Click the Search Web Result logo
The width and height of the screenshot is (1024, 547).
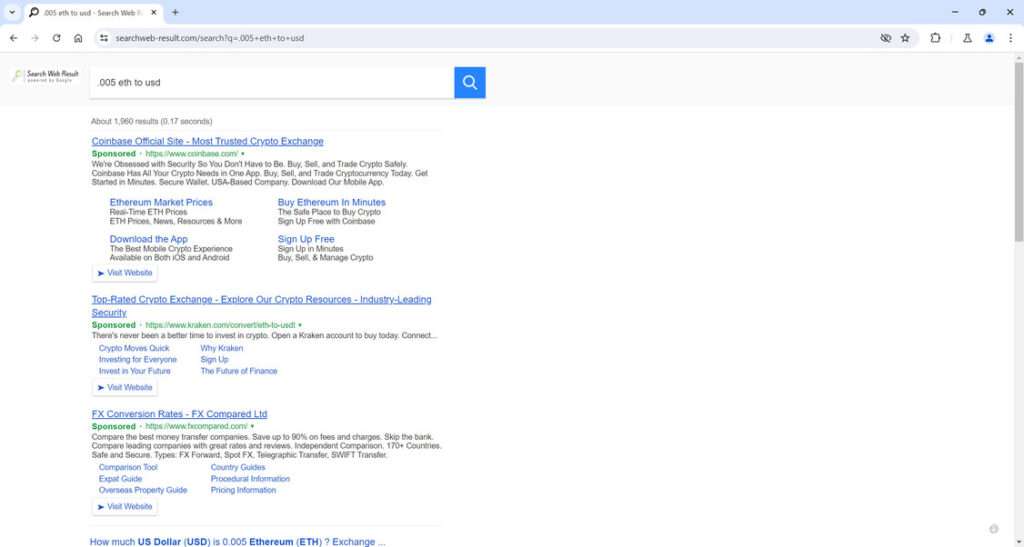(45, 76)
